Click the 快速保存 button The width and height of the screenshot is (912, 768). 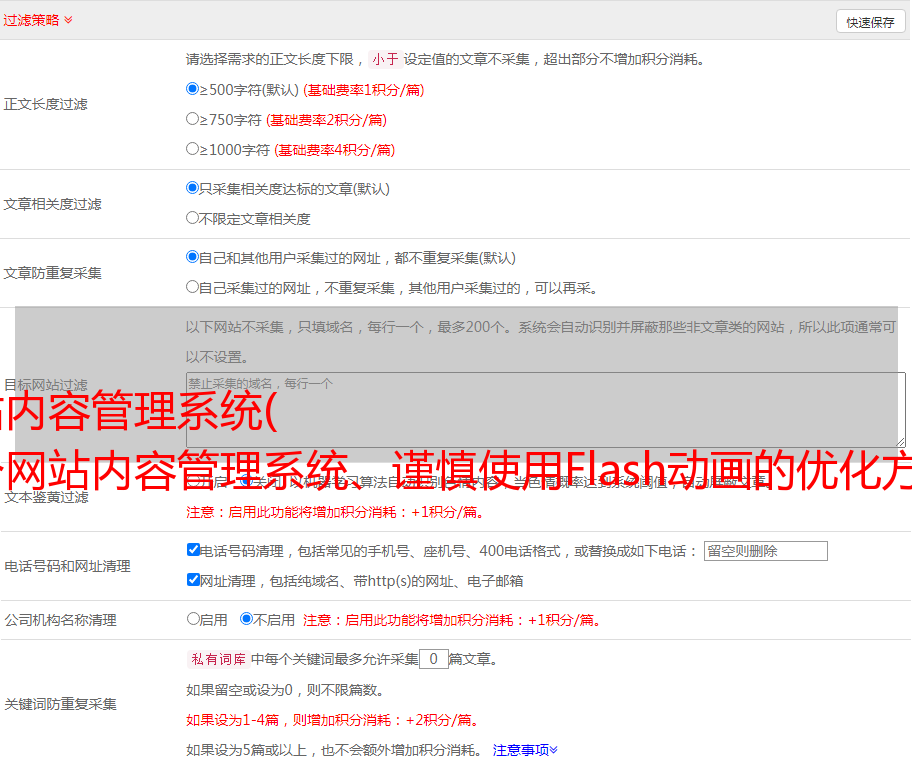coord(870,22)
